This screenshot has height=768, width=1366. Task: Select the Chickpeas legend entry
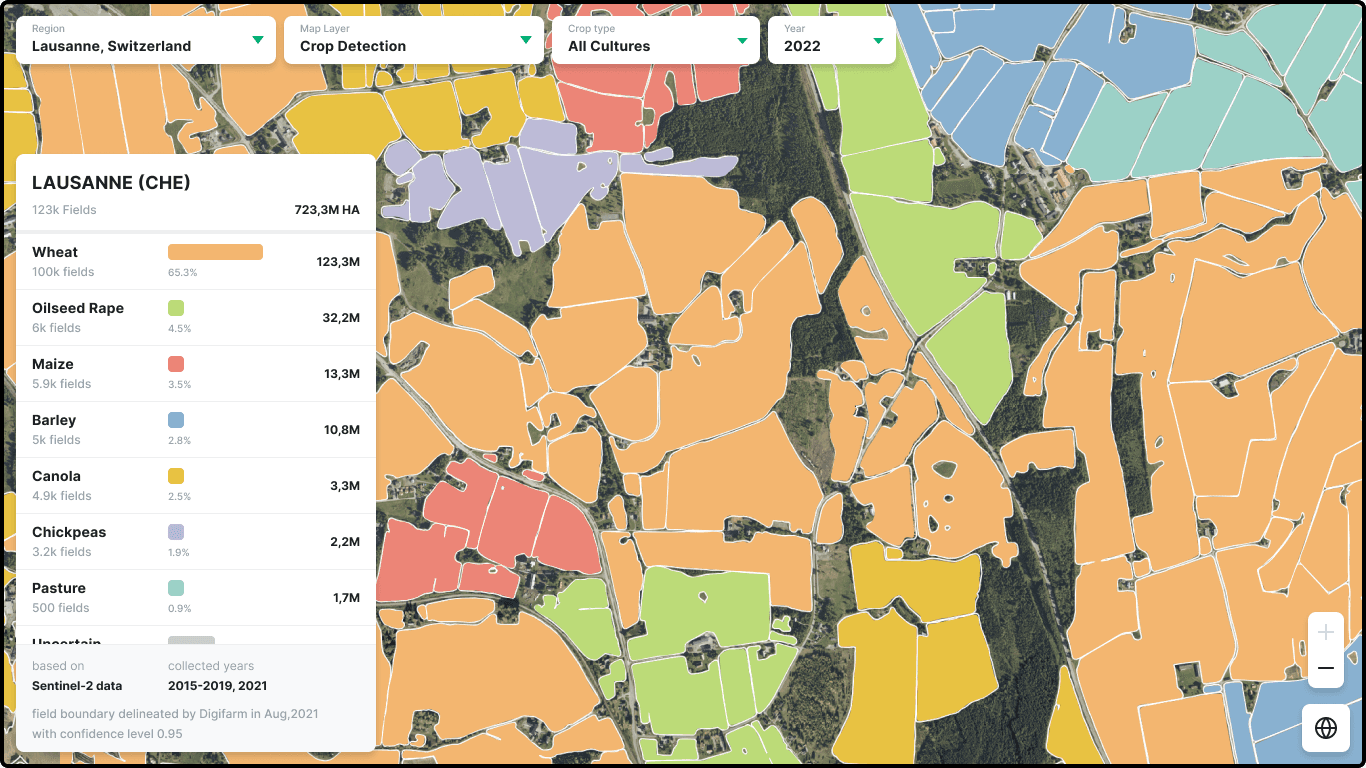pyautogui.click(x=196, y=542)
